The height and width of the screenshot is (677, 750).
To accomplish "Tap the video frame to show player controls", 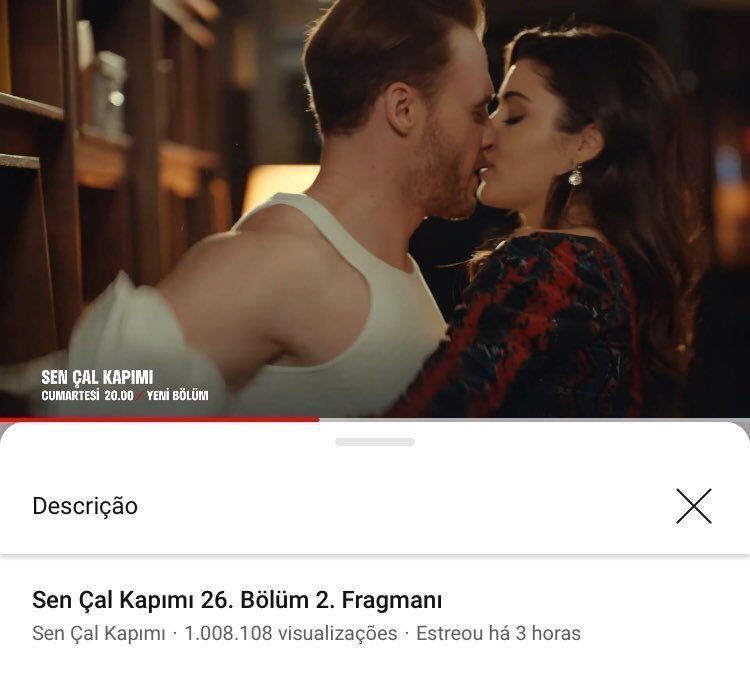I will tap(375, 208).
